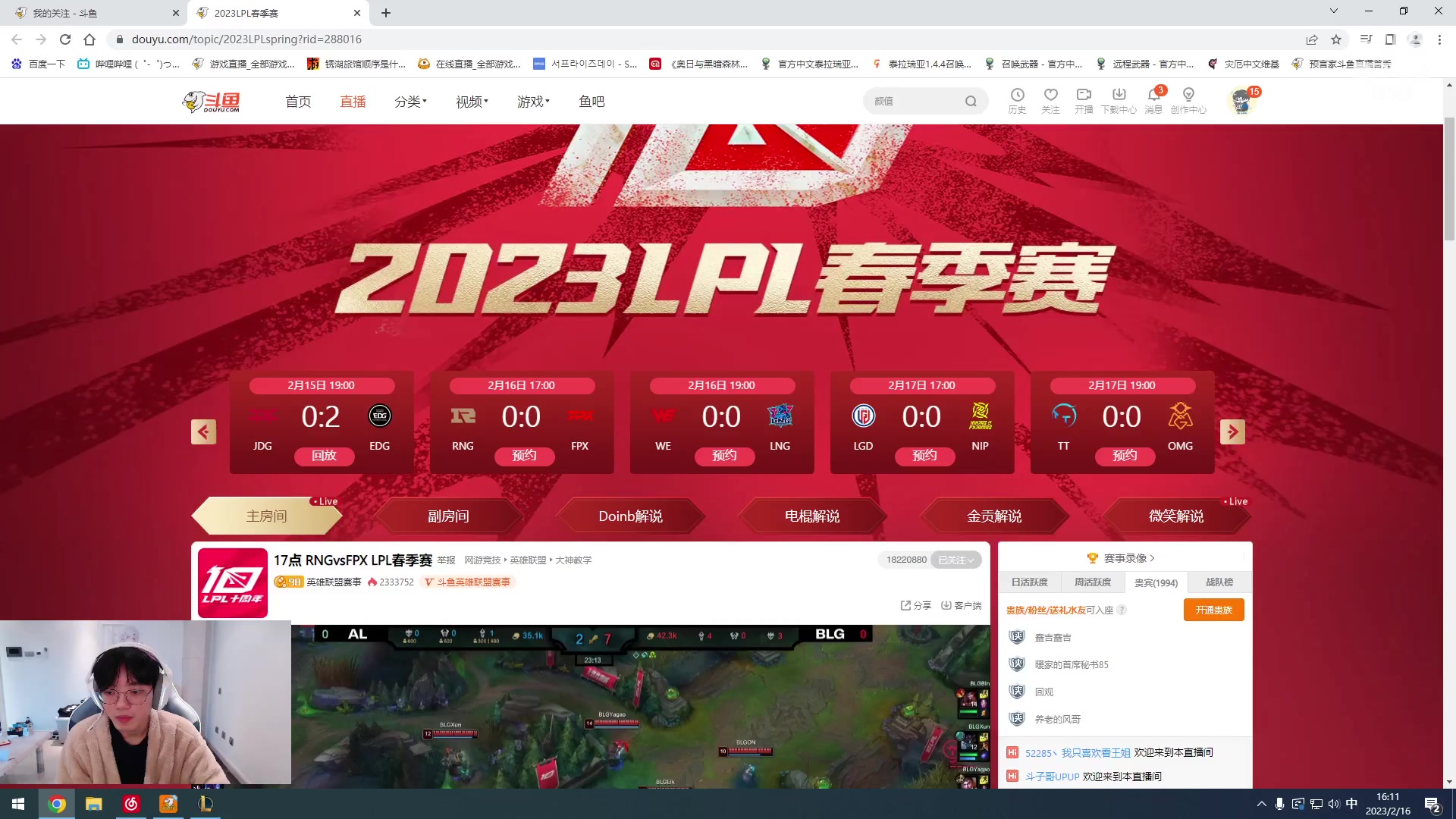Click the 开通贵族 orange button
Viewport: 1456px width, 819px height.
click(1213, 610)
